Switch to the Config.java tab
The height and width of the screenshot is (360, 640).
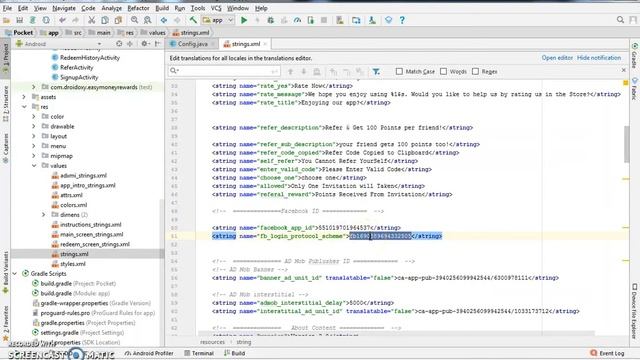(193, 44)
